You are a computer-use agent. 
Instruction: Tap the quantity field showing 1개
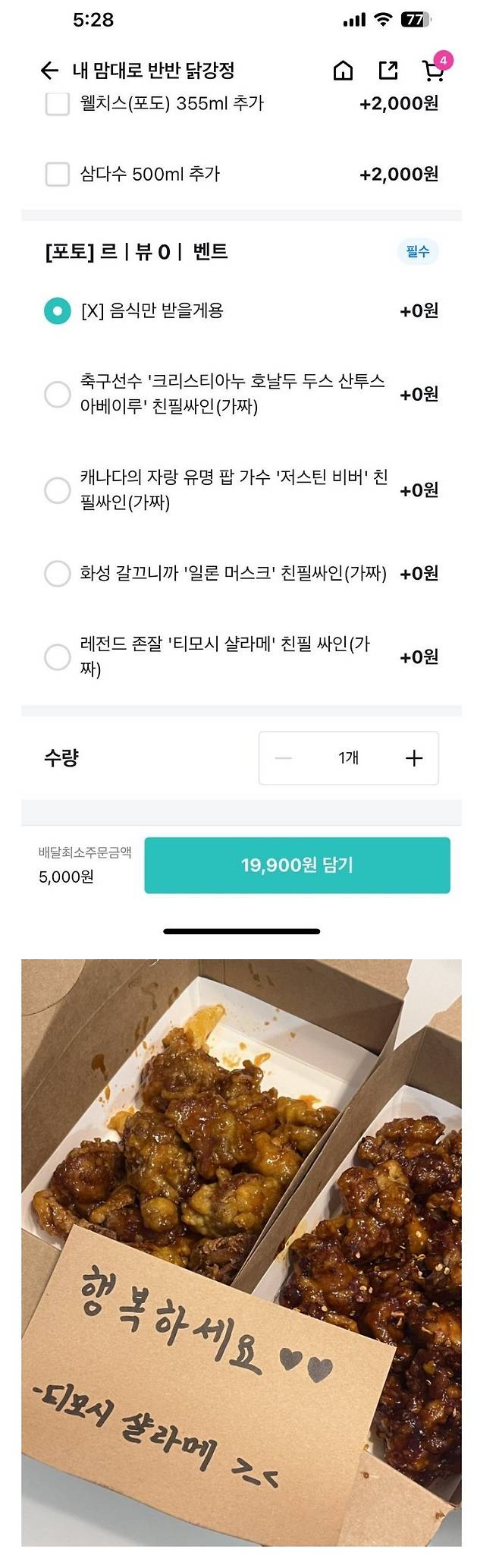click(347, 757)
